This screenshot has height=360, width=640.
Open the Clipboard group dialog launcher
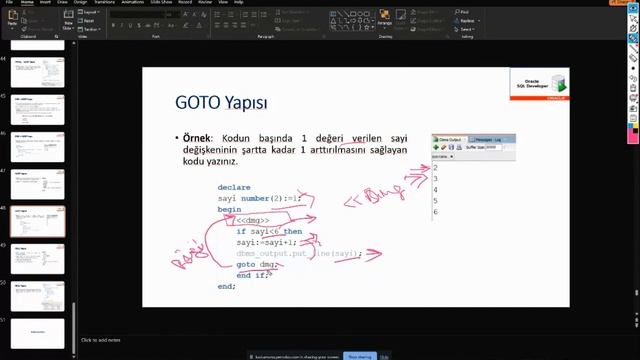[56, 37]
